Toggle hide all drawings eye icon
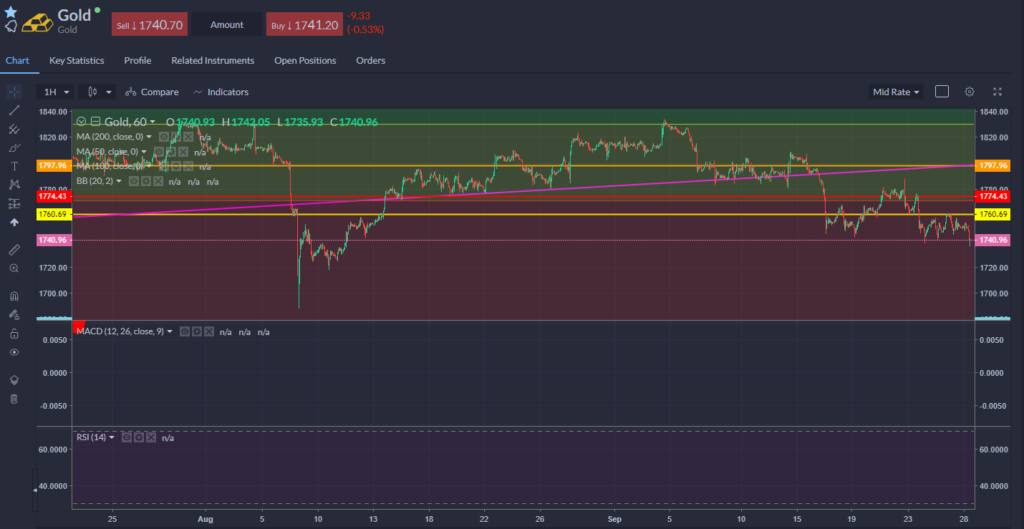Viewport: 1024px width, 529px height. click(14, 352)
